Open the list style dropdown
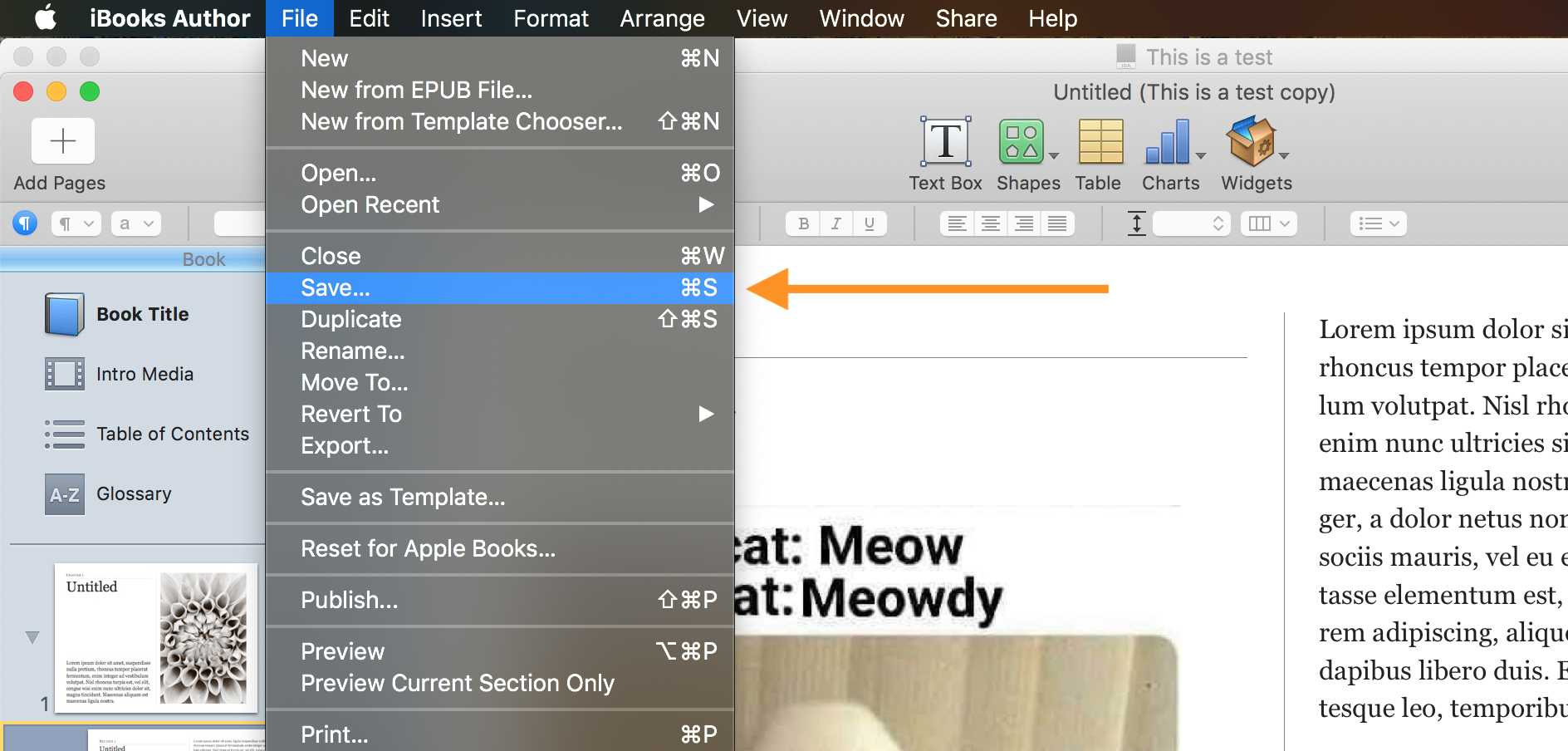The image size is (1568, 751). click(1379, 223)
